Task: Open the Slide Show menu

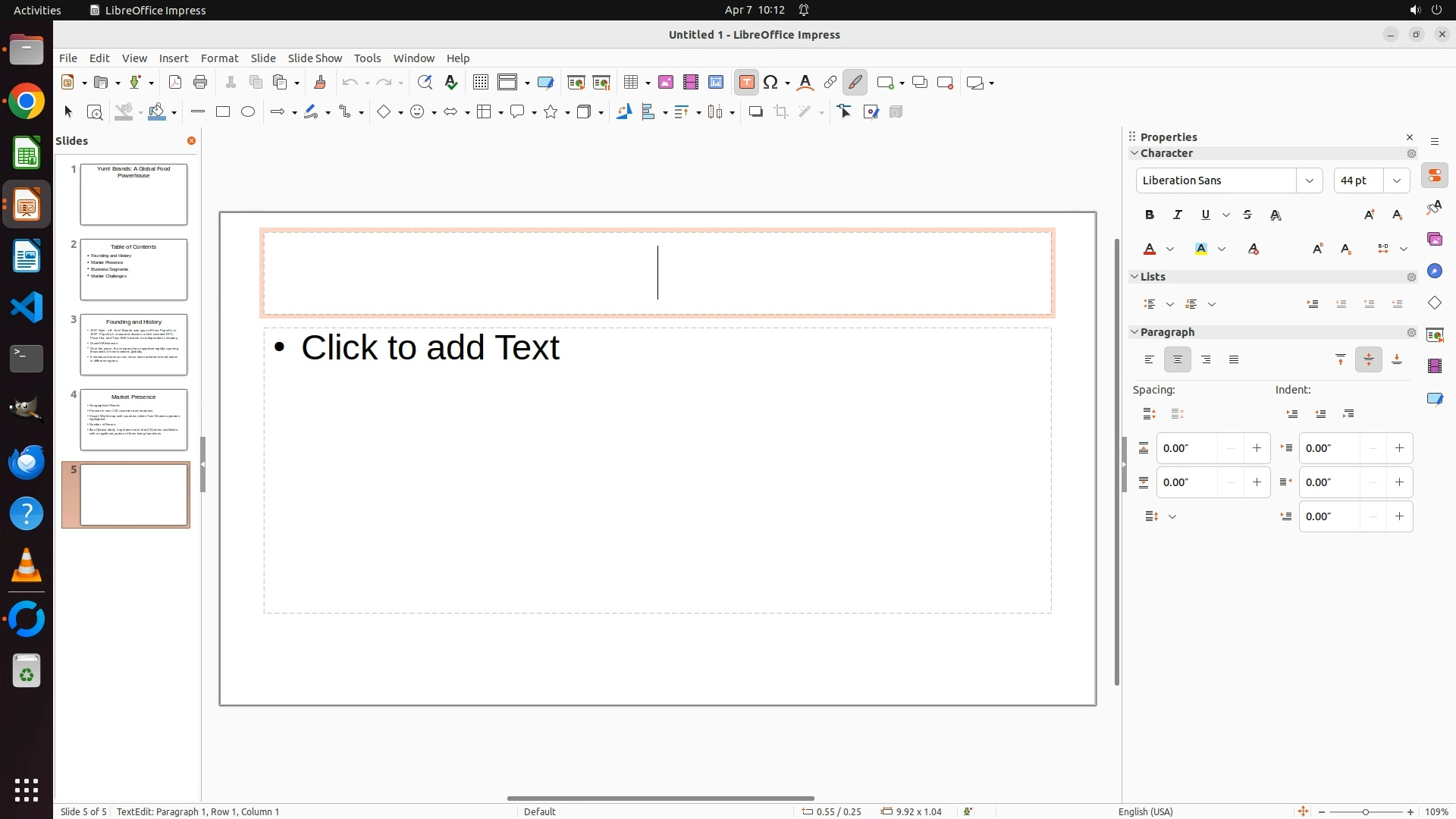Action: click(315, 58)
